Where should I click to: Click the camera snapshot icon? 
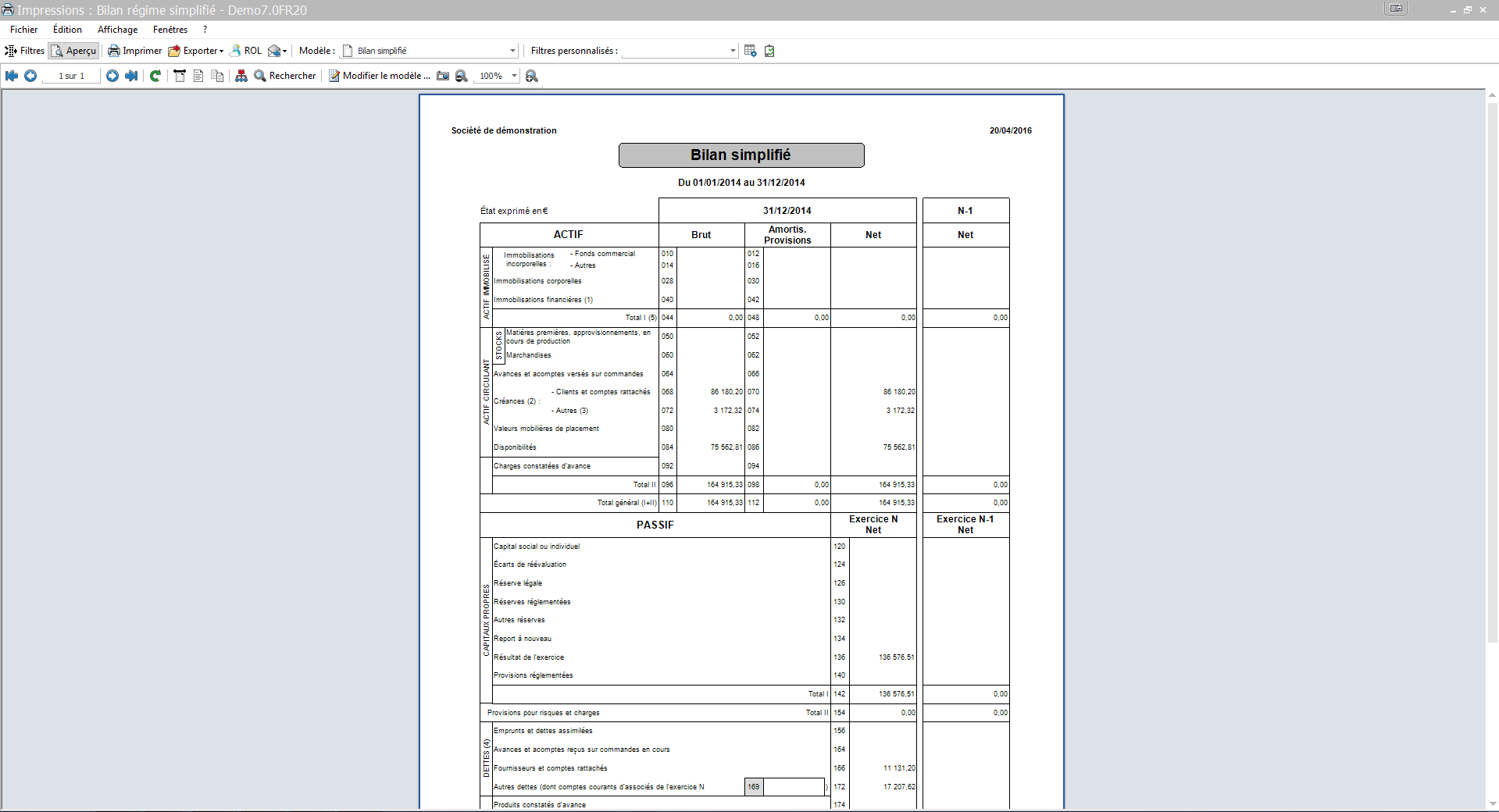coord(443,76)
